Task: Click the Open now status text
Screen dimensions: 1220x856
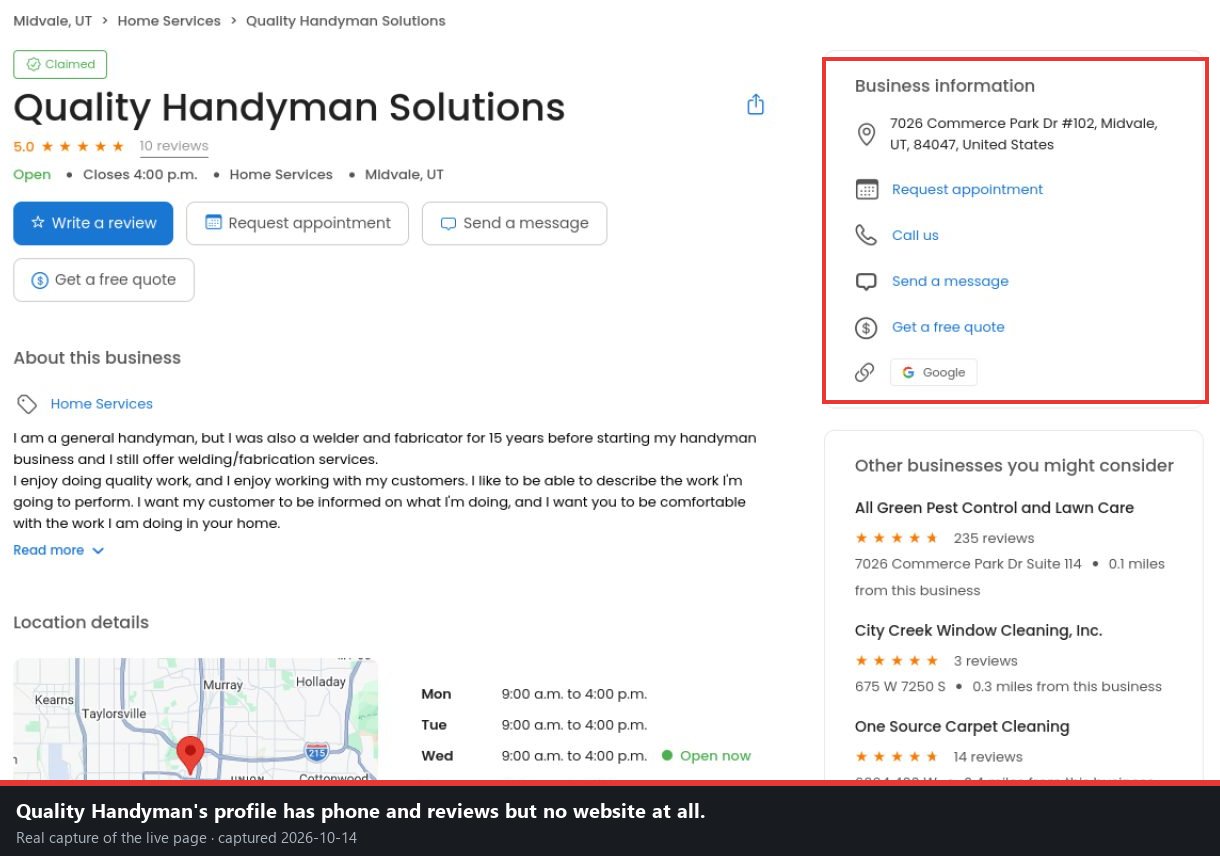Action: [715, 756]
